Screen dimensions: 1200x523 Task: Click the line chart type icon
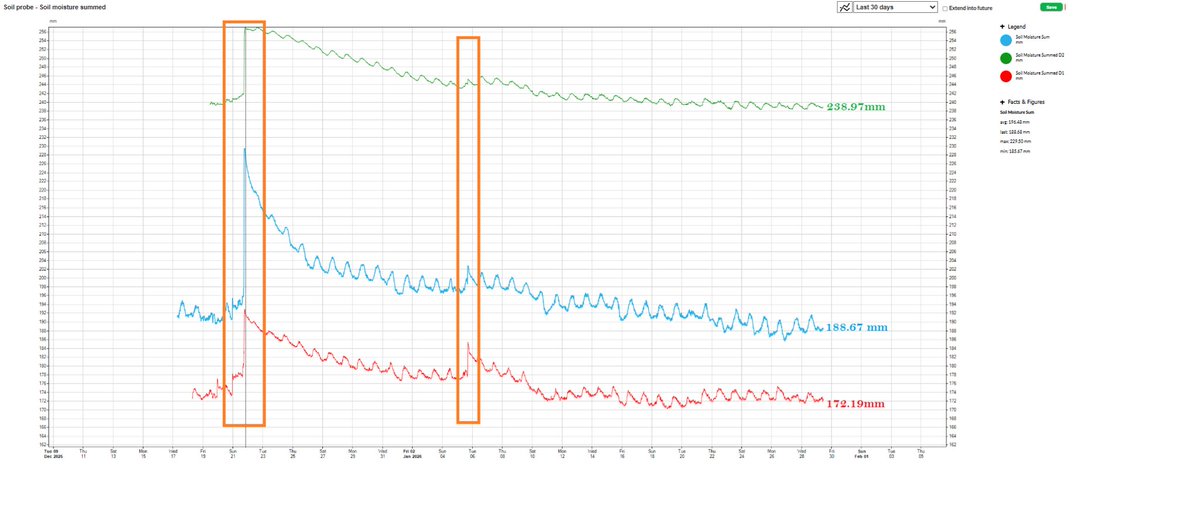click(844, 7)
